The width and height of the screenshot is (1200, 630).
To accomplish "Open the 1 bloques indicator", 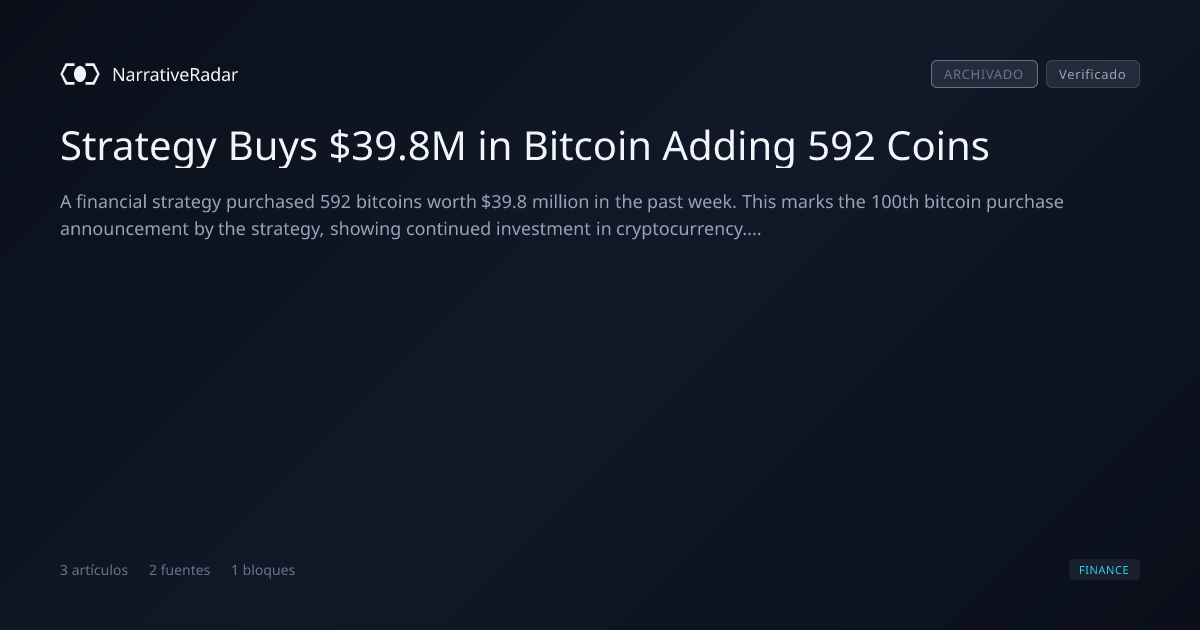I will 263,570.
